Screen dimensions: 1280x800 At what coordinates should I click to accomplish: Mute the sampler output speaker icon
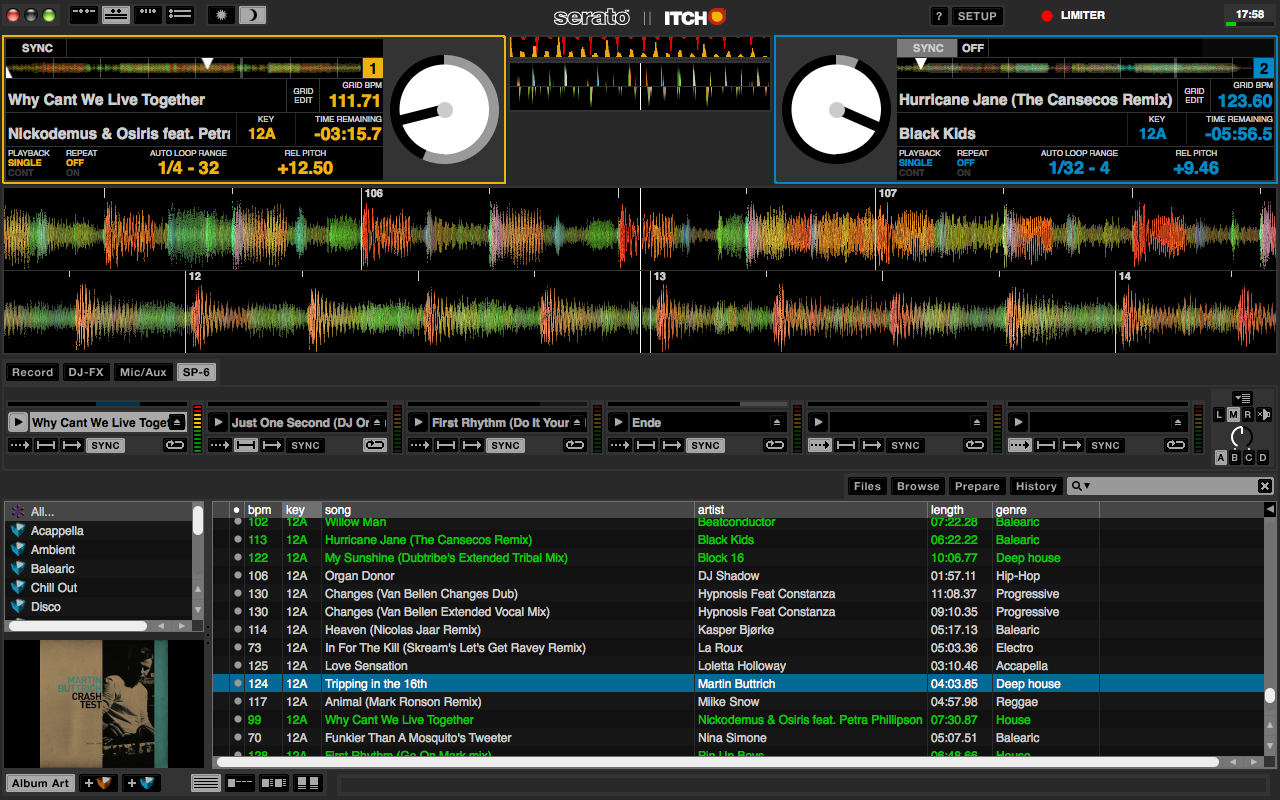(x=1264, y=414)
